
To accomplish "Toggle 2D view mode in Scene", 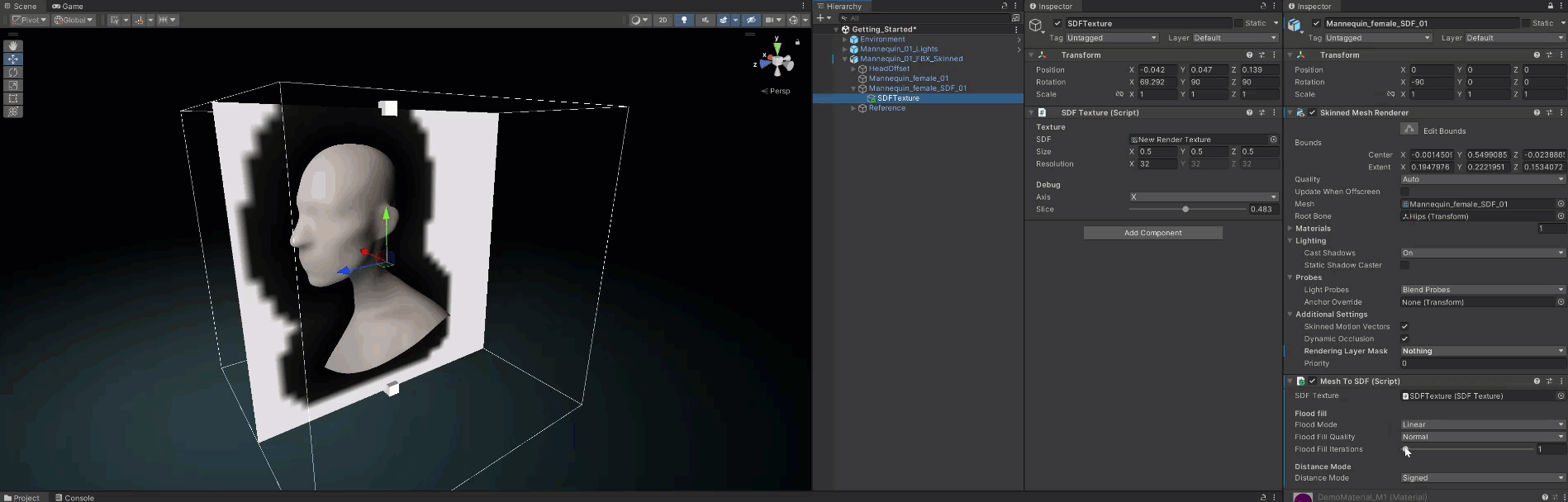I will (663, 20).
